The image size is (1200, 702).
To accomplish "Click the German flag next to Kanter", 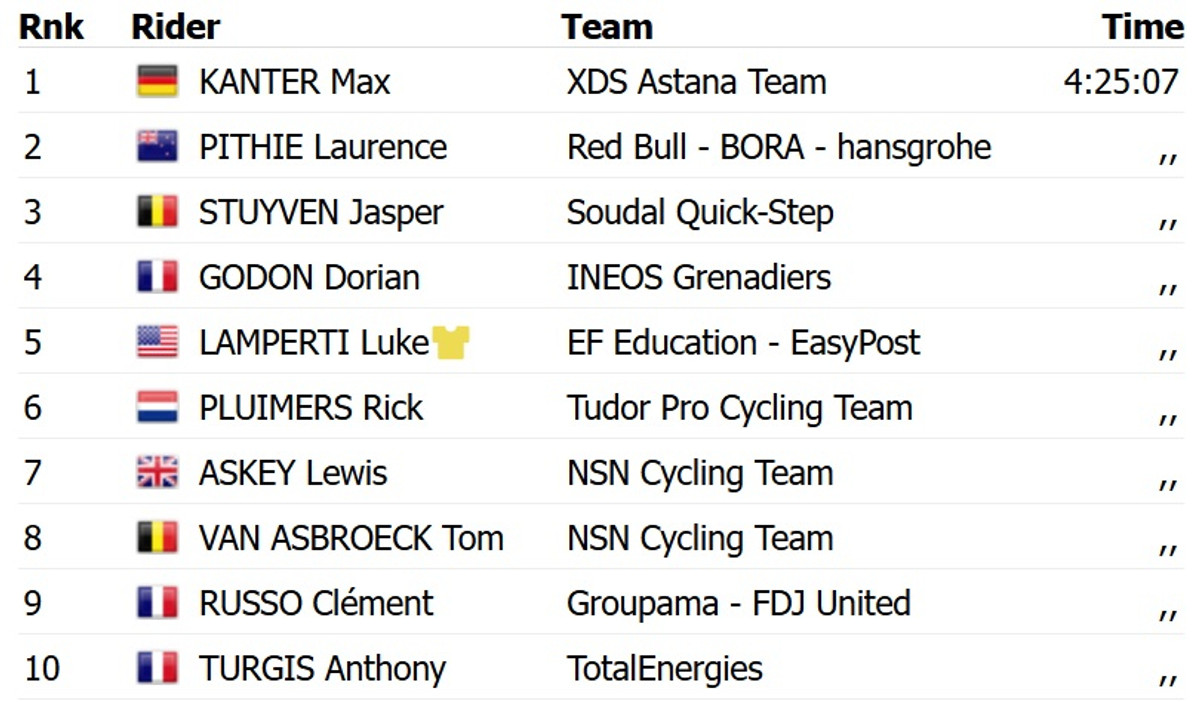I will (157, 82).
